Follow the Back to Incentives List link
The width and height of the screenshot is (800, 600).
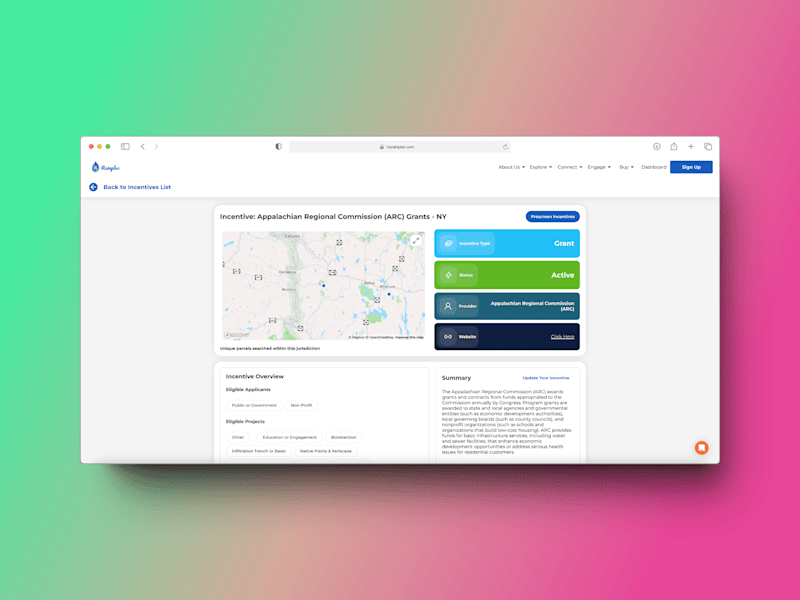[x=137, y=187]
